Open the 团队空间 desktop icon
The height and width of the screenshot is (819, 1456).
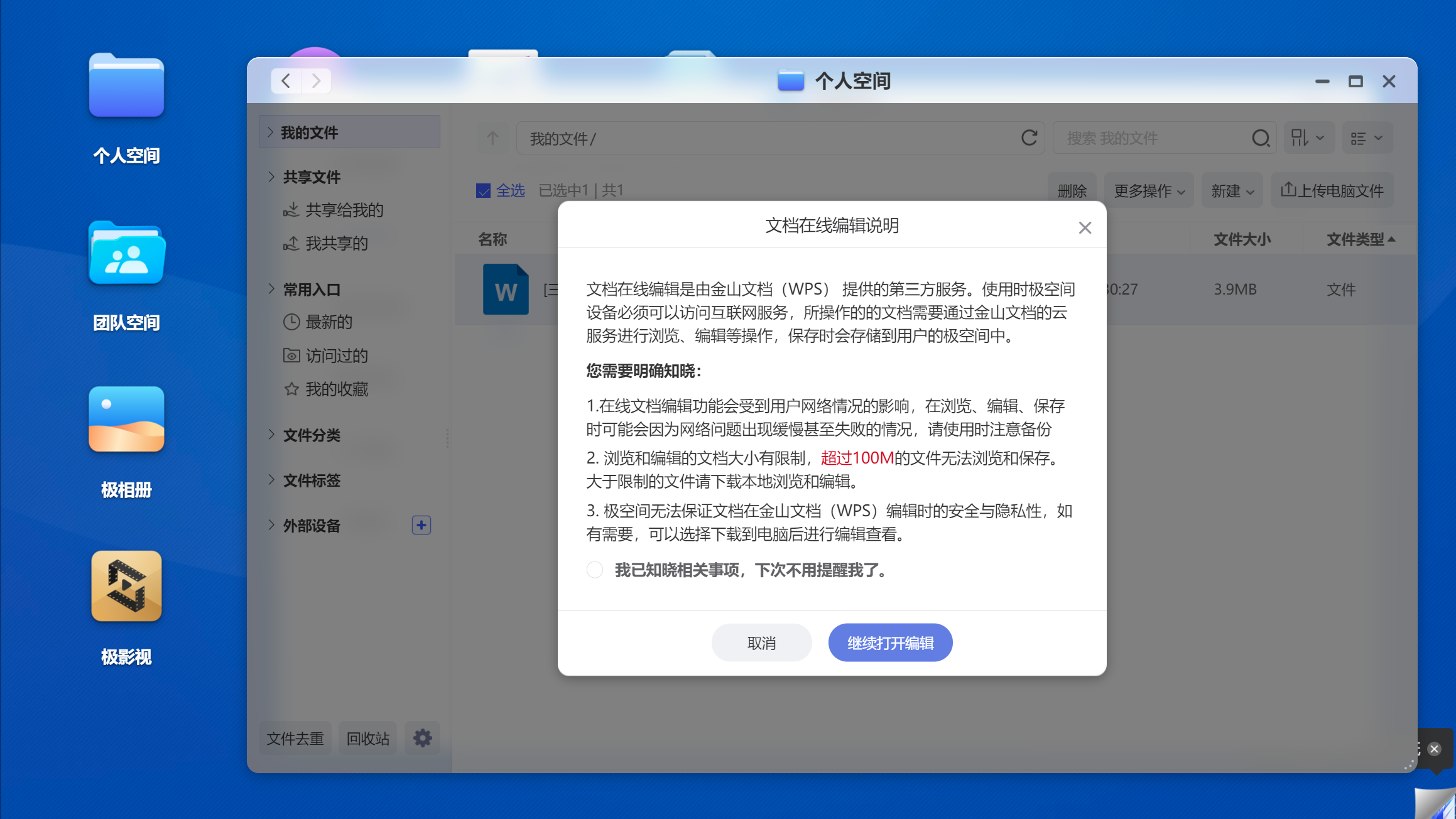(x=126, y=252)
